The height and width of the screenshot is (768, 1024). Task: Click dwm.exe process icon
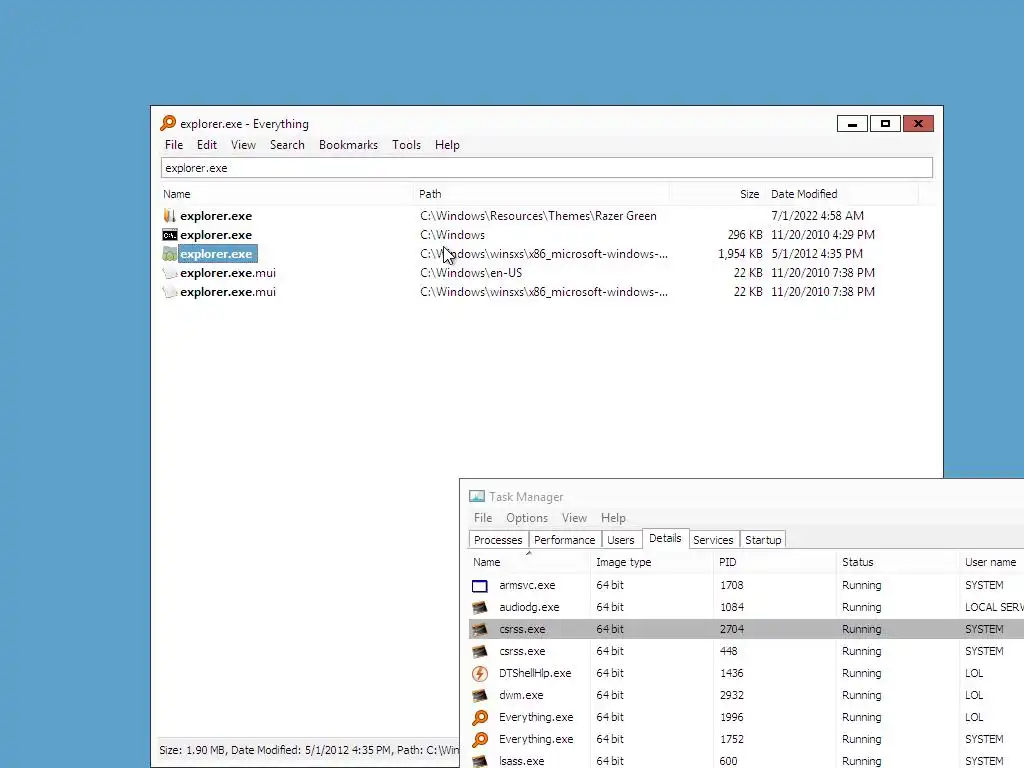coord(480,696)
